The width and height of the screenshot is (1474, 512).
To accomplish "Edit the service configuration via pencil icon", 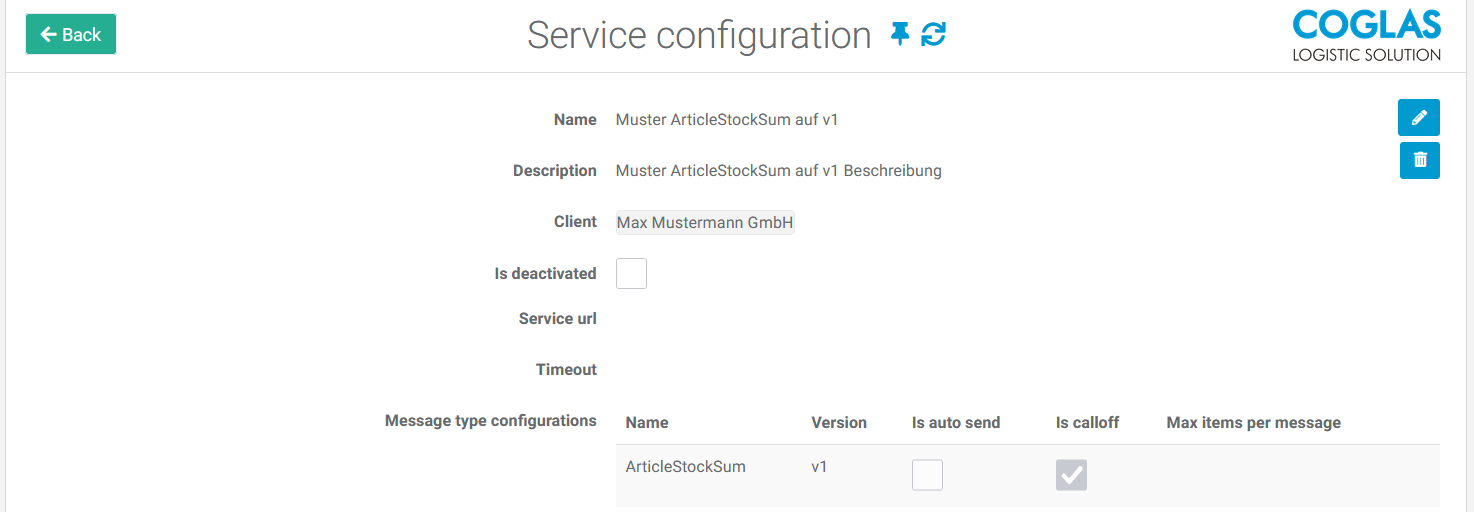I will tap(1419, 118).
